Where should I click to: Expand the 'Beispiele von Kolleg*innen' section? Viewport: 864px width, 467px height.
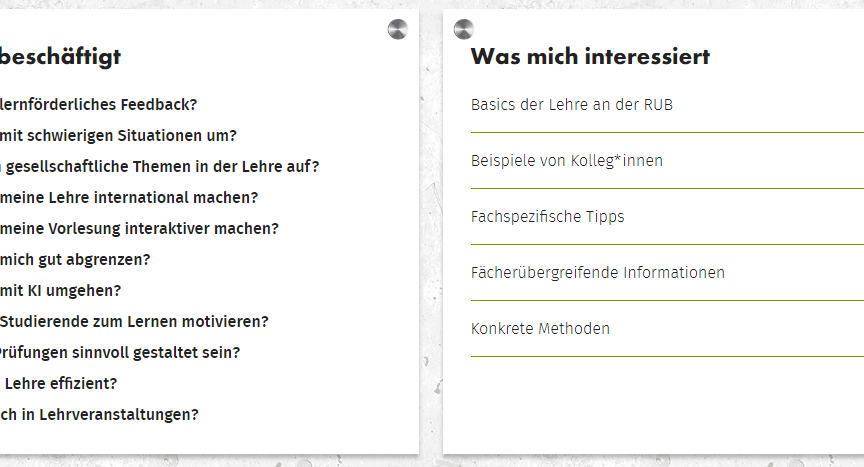tap(667, 161)
